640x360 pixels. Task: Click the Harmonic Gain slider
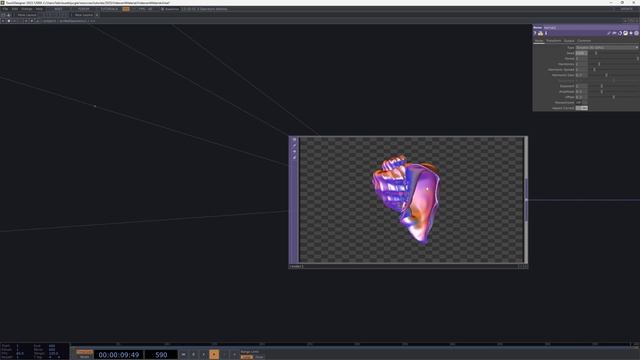613,75
